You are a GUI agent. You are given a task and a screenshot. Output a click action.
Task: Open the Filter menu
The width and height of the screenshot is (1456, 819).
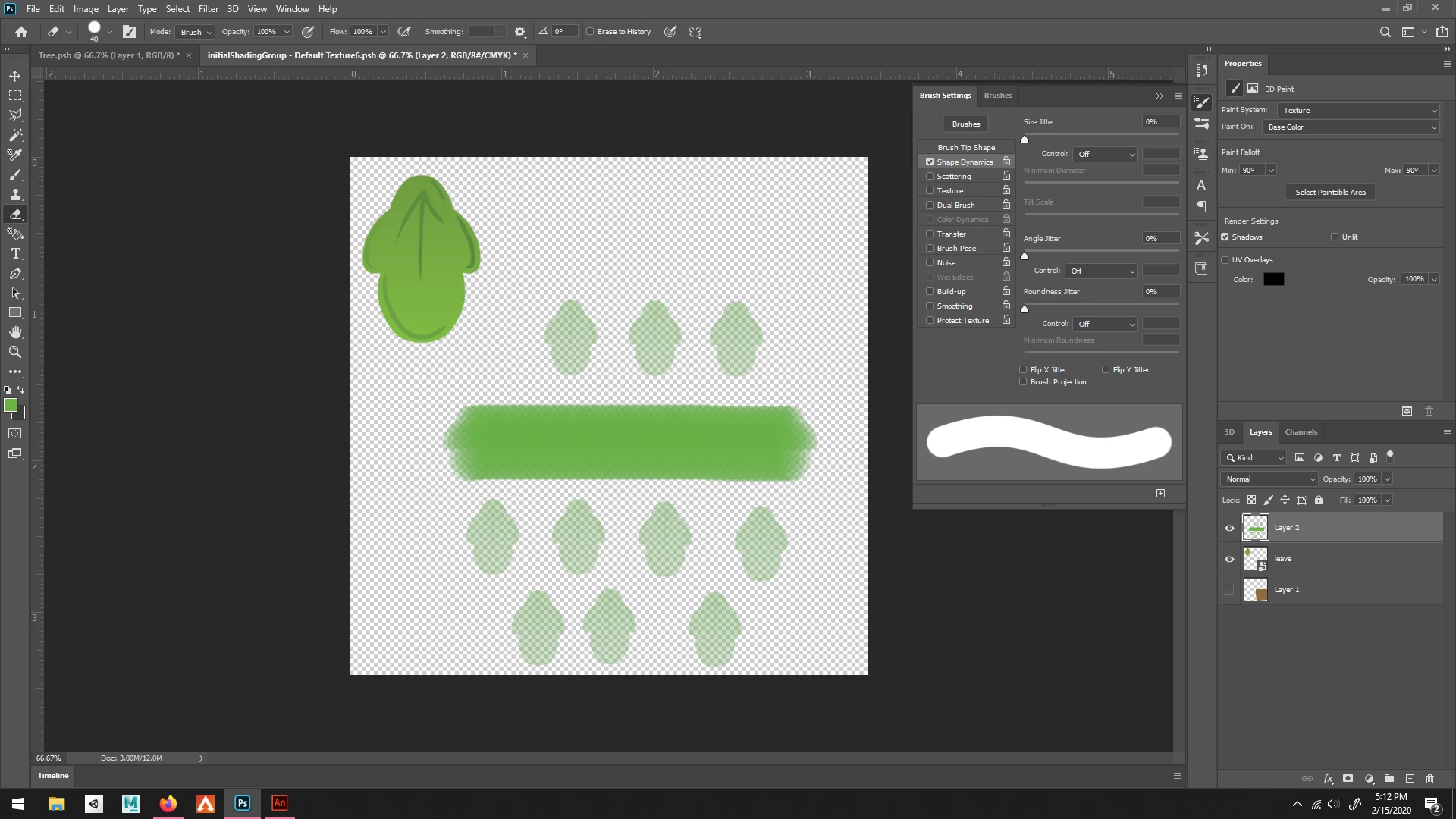(x=208, y=9)
